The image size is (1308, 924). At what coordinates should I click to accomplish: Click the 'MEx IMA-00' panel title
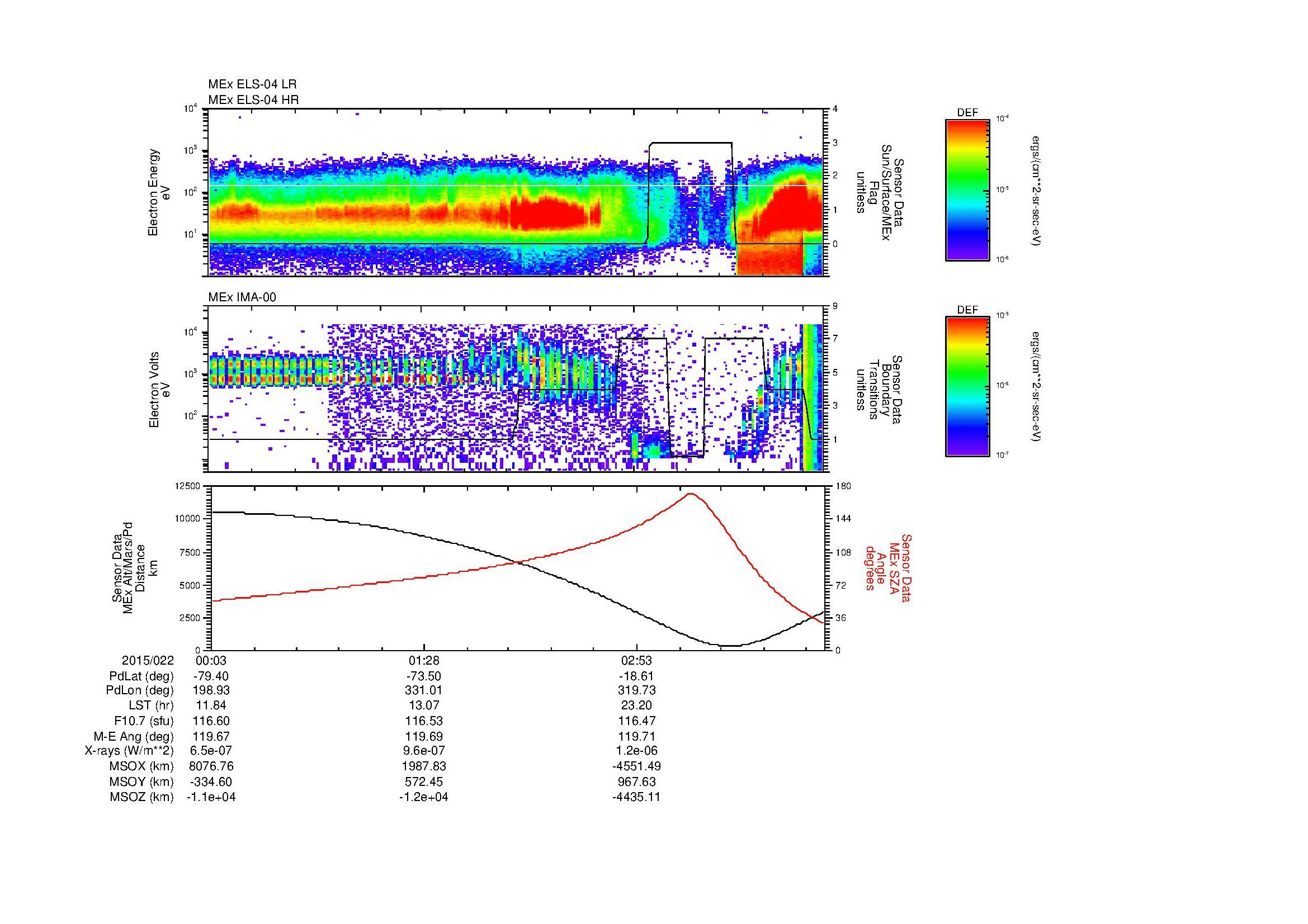[x=242, y=297]
